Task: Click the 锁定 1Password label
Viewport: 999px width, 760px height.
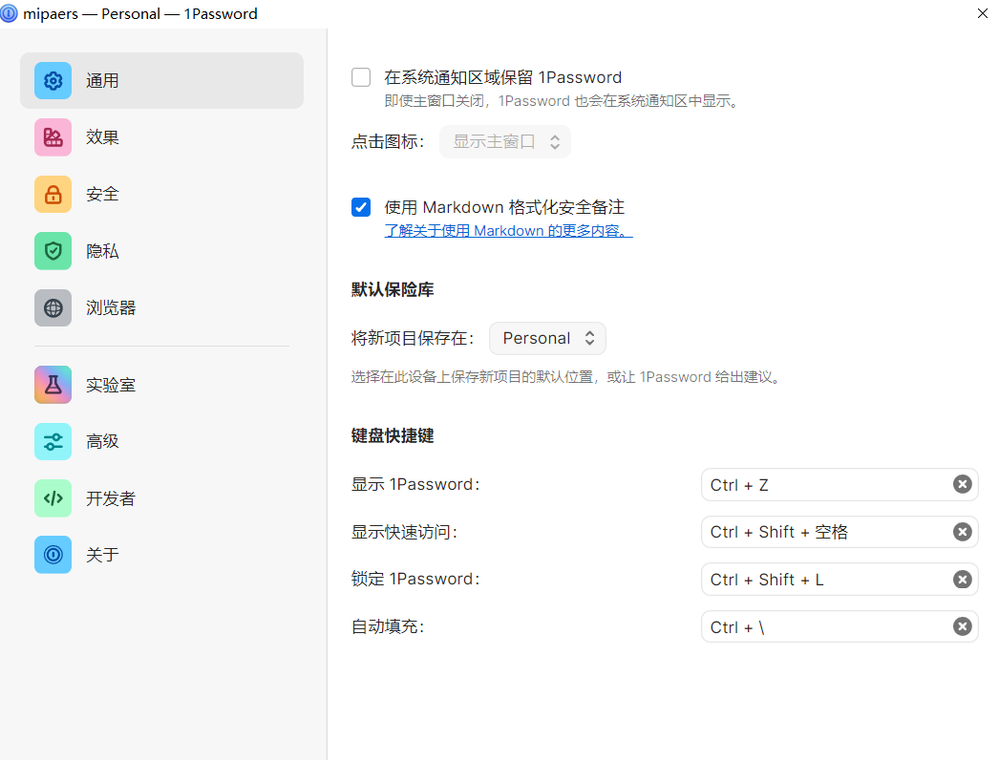Action: pos(415,579)
